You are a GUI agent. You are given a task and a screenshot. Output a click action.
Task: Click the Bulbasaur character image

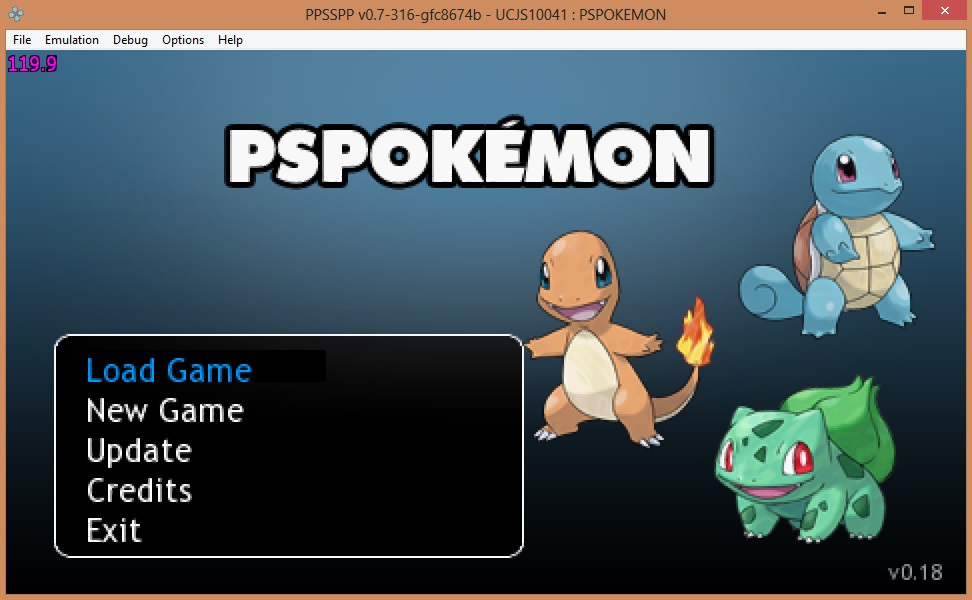coord(800,460)
